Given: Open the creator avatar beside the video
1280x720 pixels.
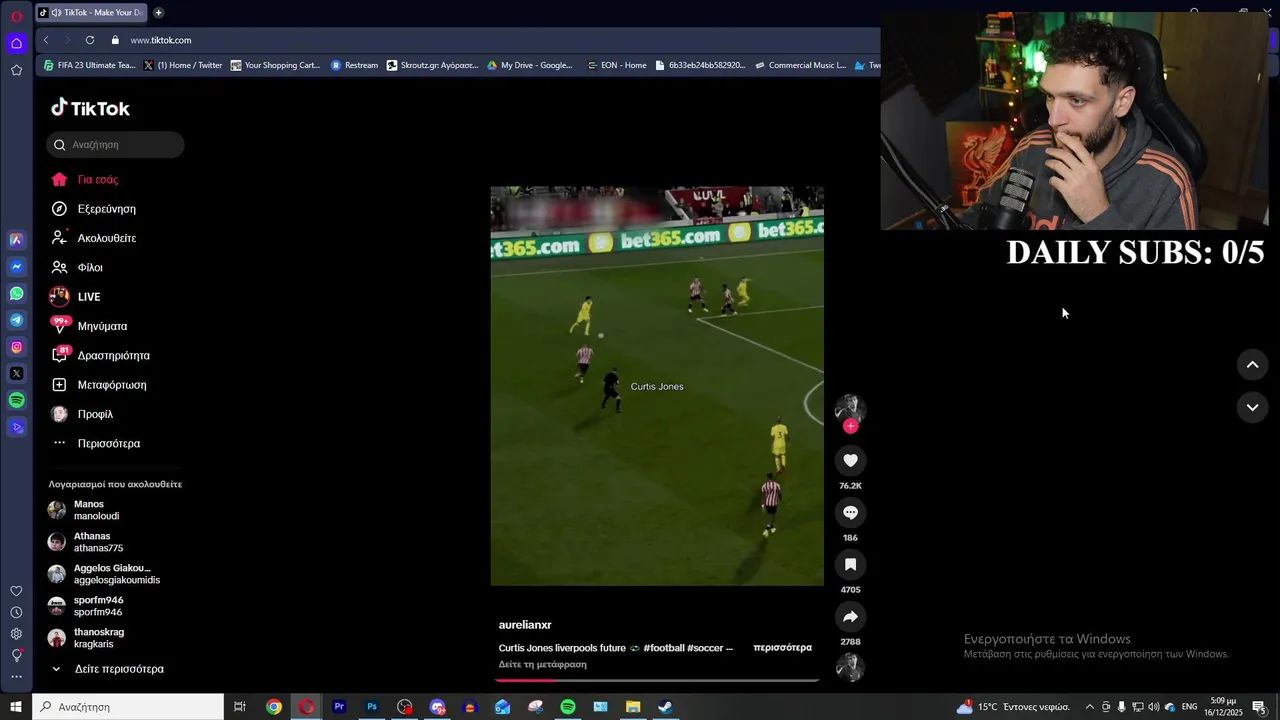Looking at the screenshot, I should pos(850,407).
